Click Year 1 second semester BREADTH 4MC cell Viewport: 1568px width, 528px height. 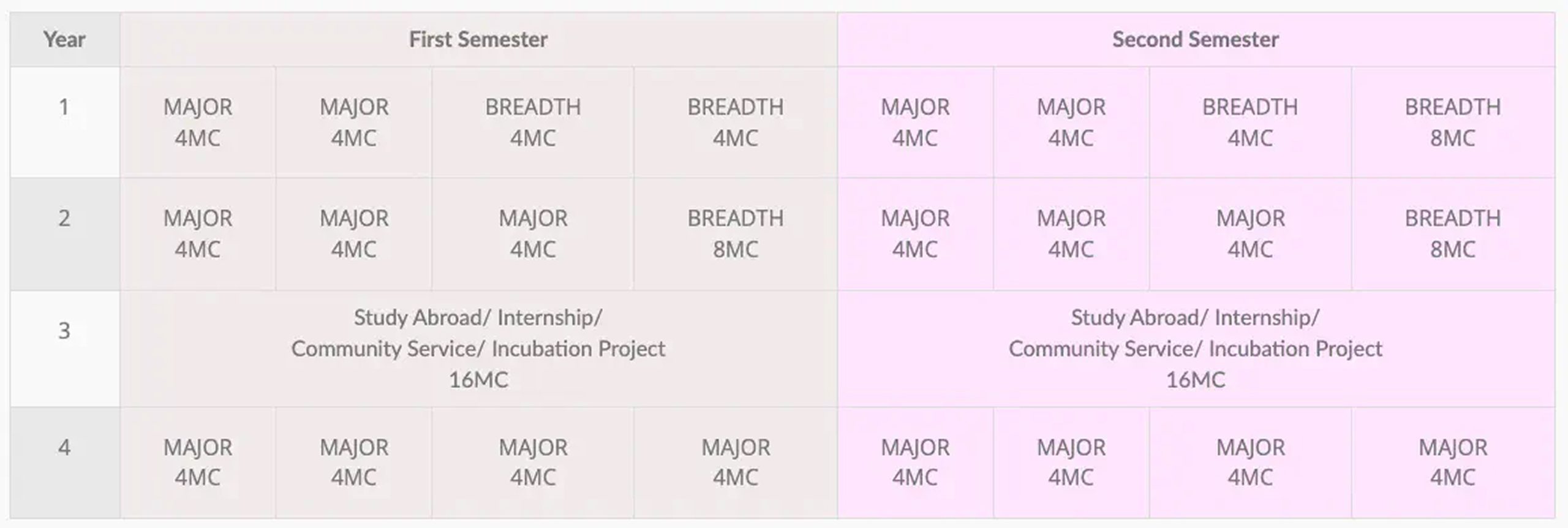coord(1250,122)
